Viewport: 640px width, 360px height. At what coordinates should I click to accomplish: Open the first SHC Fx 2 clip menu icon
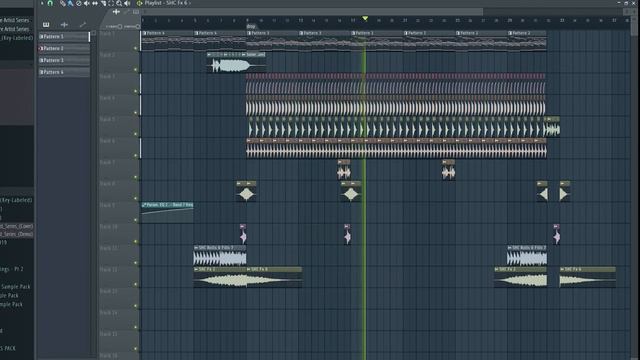tap(196, 269)
